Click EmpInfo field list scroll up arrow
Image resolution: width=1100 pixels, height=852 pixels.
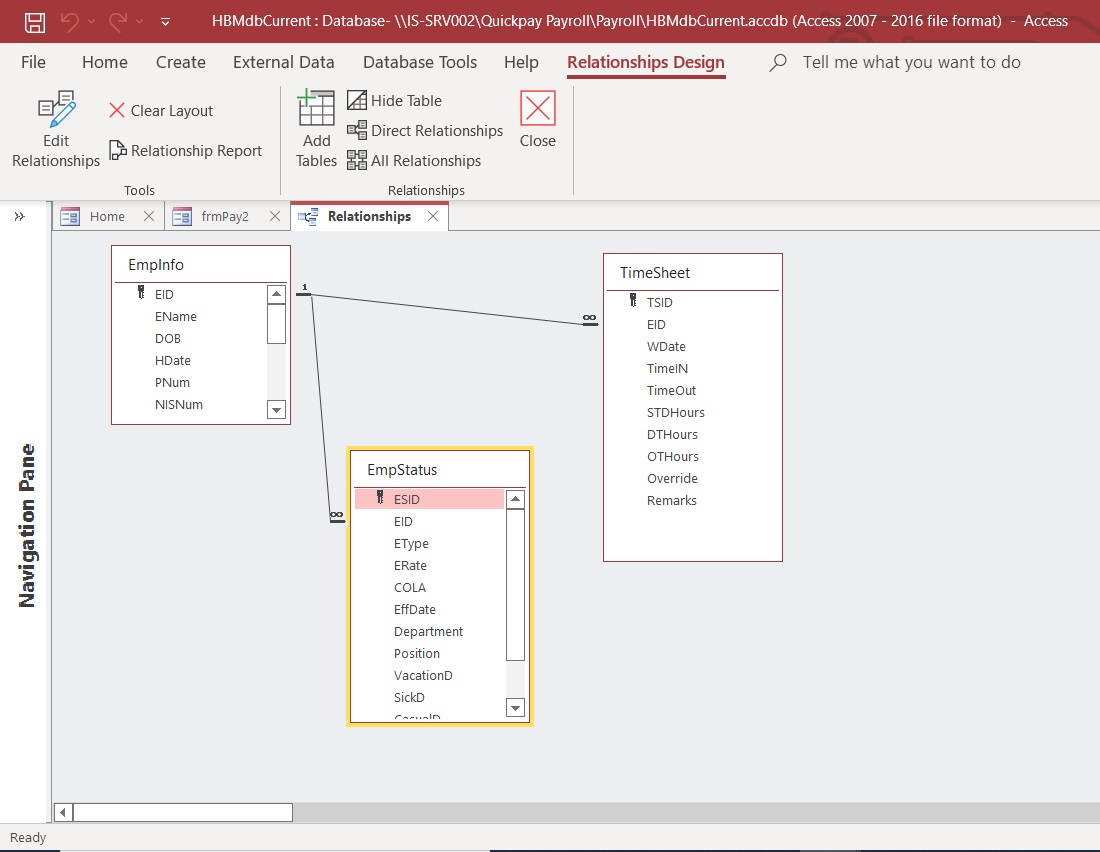pyautogui.click(x=276, y=294)
